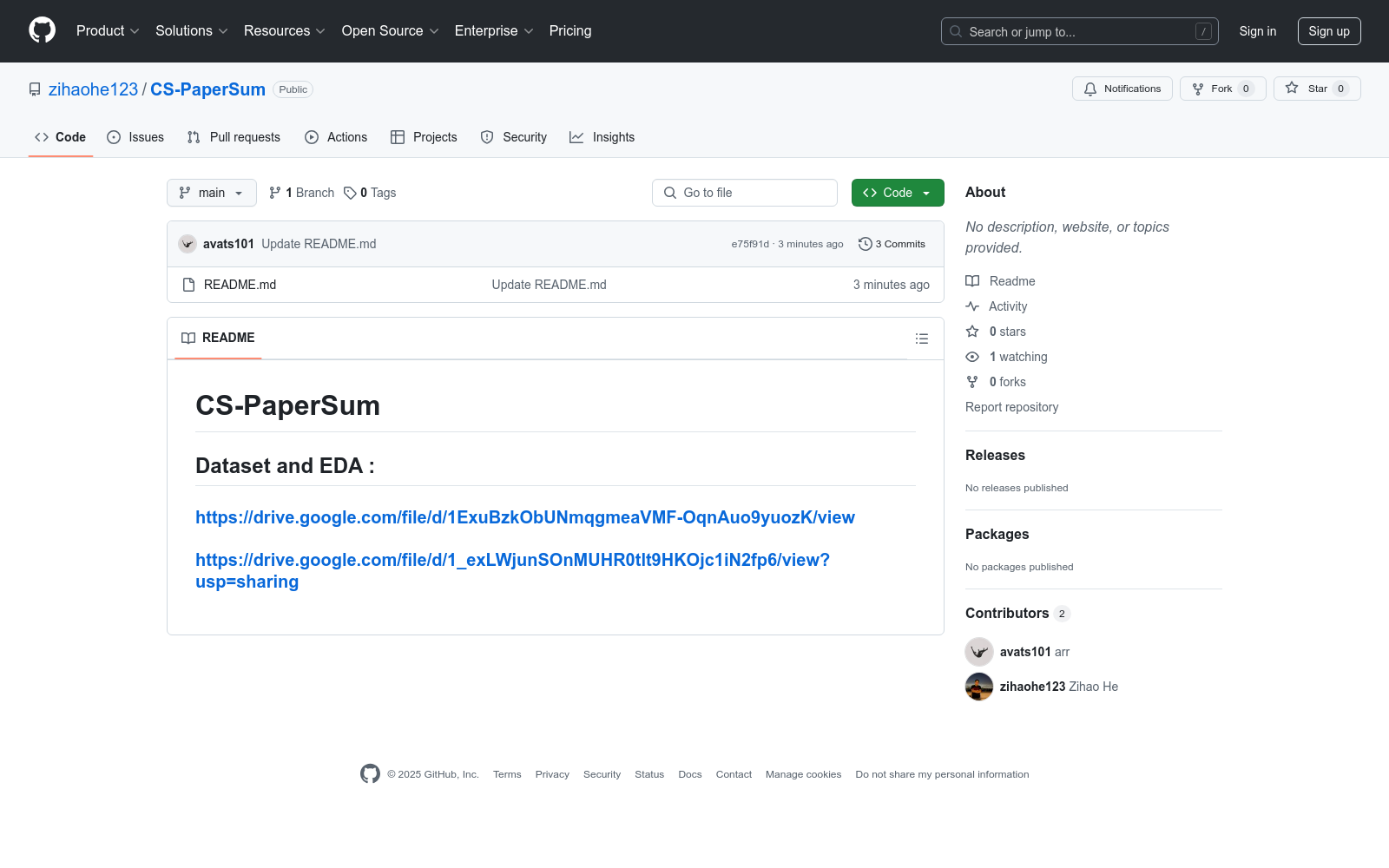
Task: Open the README.md file
Action: (x=240, y=285)
